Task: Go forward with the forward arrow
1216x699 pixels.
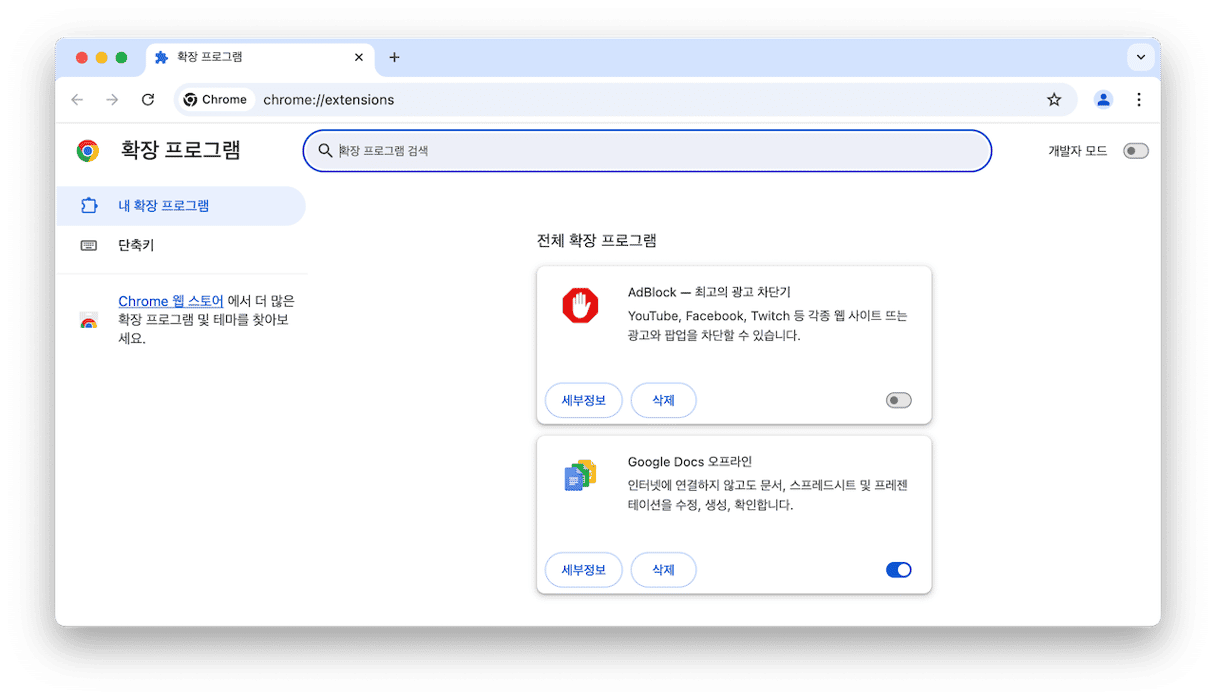Action: tap(112, 100)
